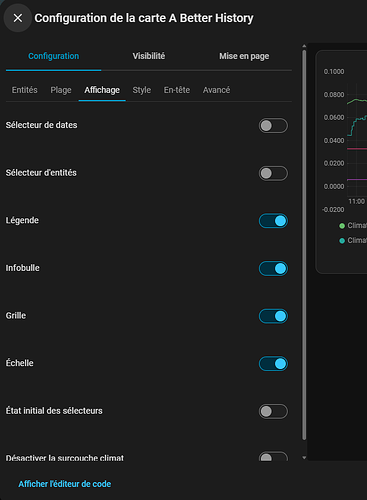
Task: Select the En-tête sub-tab
Action: 177,90
